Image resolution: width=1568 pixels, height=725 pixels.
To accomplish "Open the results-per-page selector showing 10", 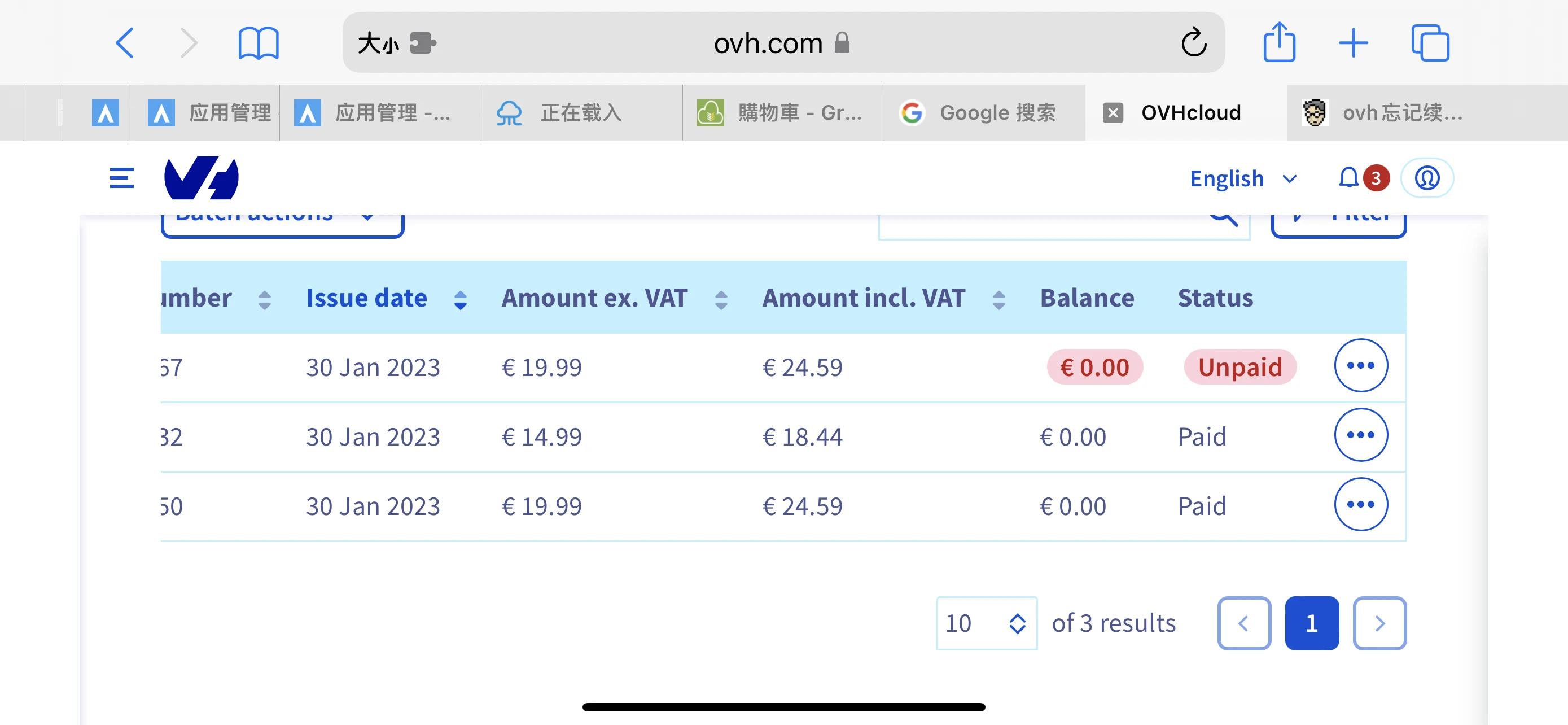I will click(x=986, y=623).
